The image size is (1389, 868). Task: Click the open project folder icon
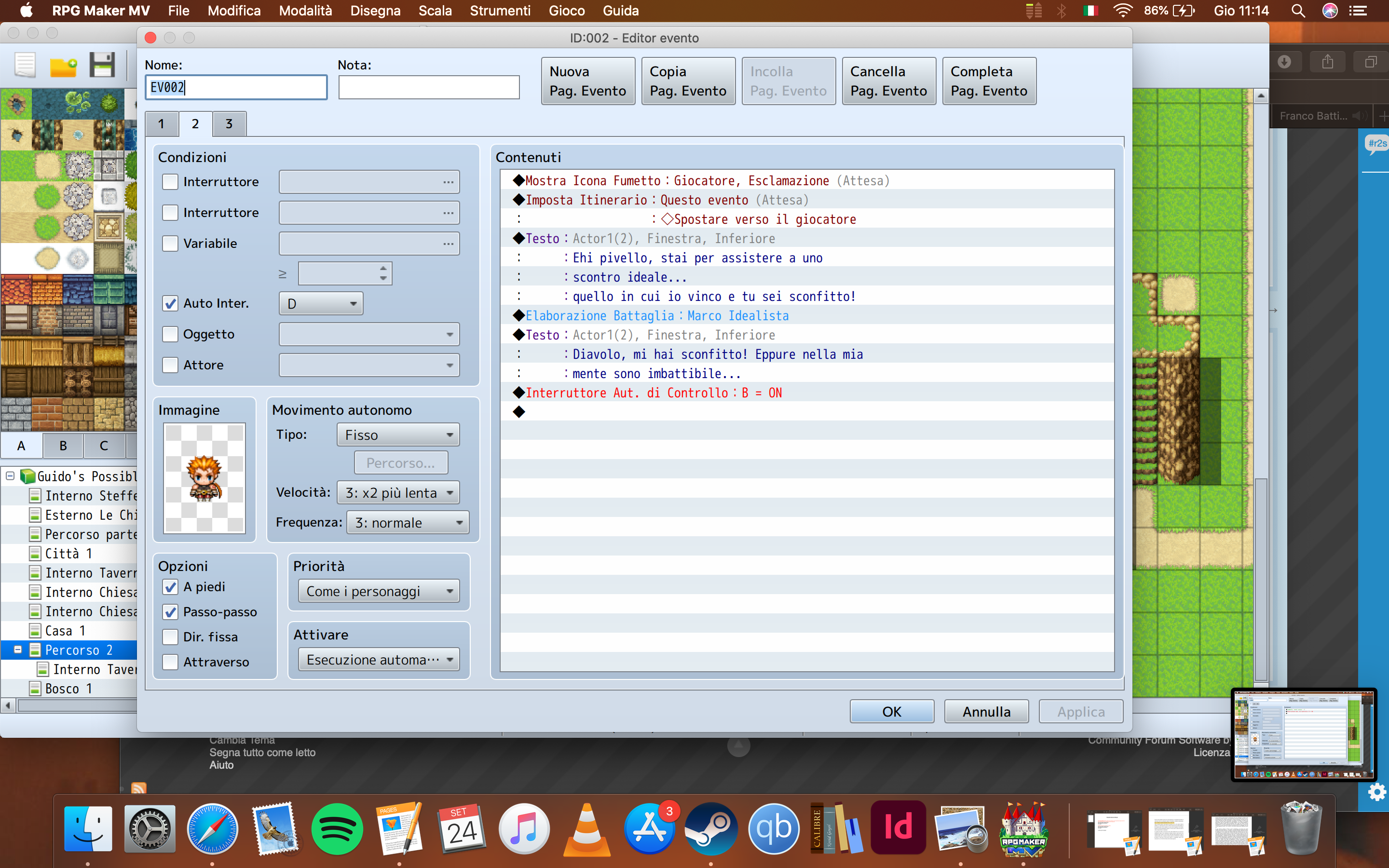point(63,66)
